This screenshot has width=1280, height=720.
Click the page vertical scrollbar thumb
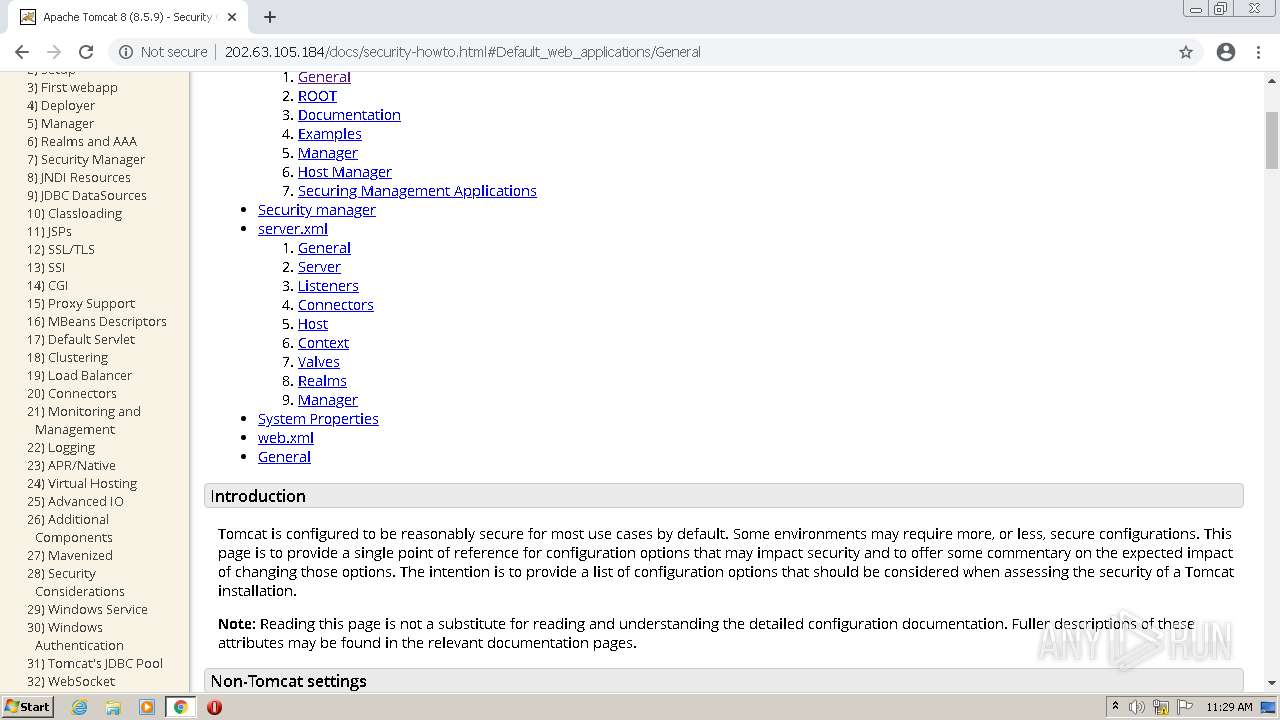pyautogui.click(x=1272, y=140)
